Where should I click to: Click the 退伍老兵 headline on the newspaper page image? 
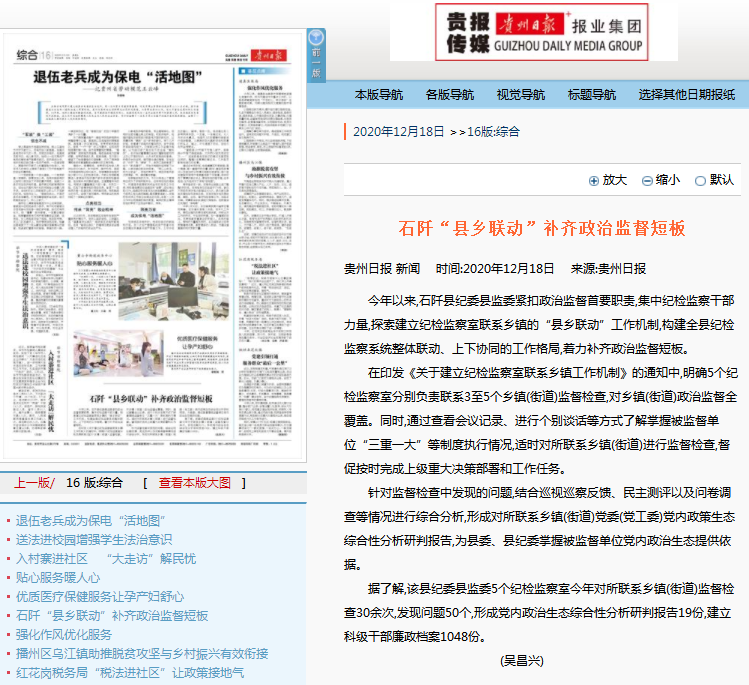pos(118,77)
